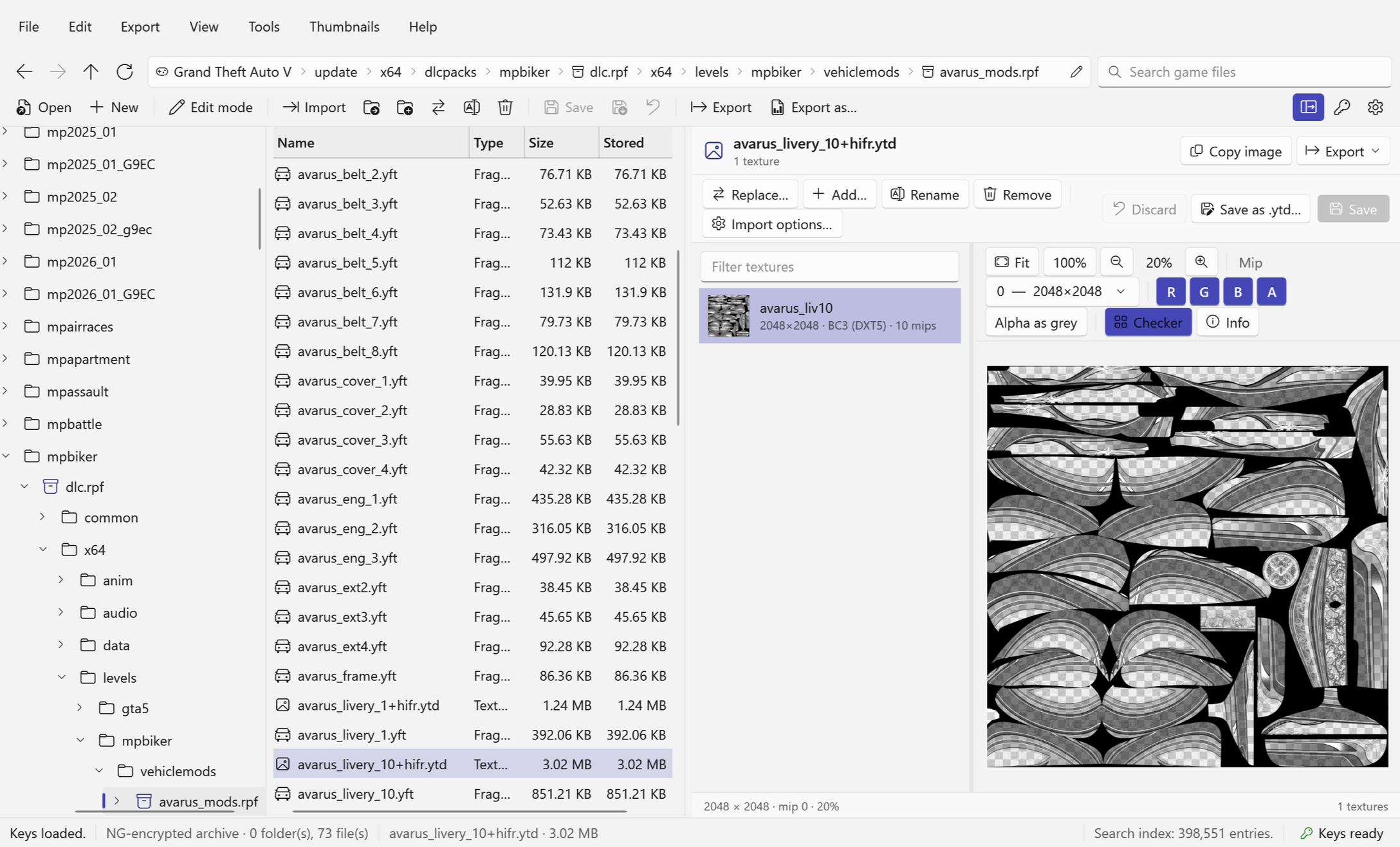Expand the common folder in tree
The image size is (1400, 847).
(42, 517)
